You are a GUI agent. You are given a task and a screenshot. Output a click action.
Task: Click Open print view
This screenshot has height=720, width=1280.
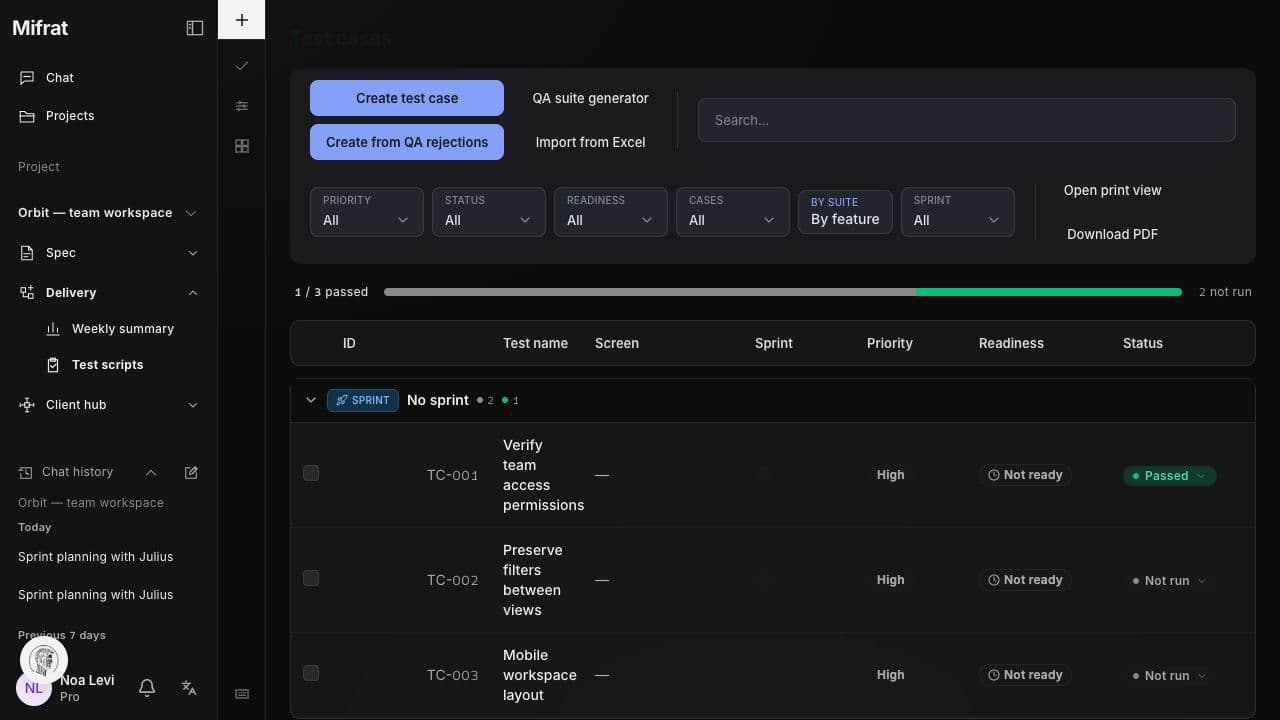click(1112, 190)
